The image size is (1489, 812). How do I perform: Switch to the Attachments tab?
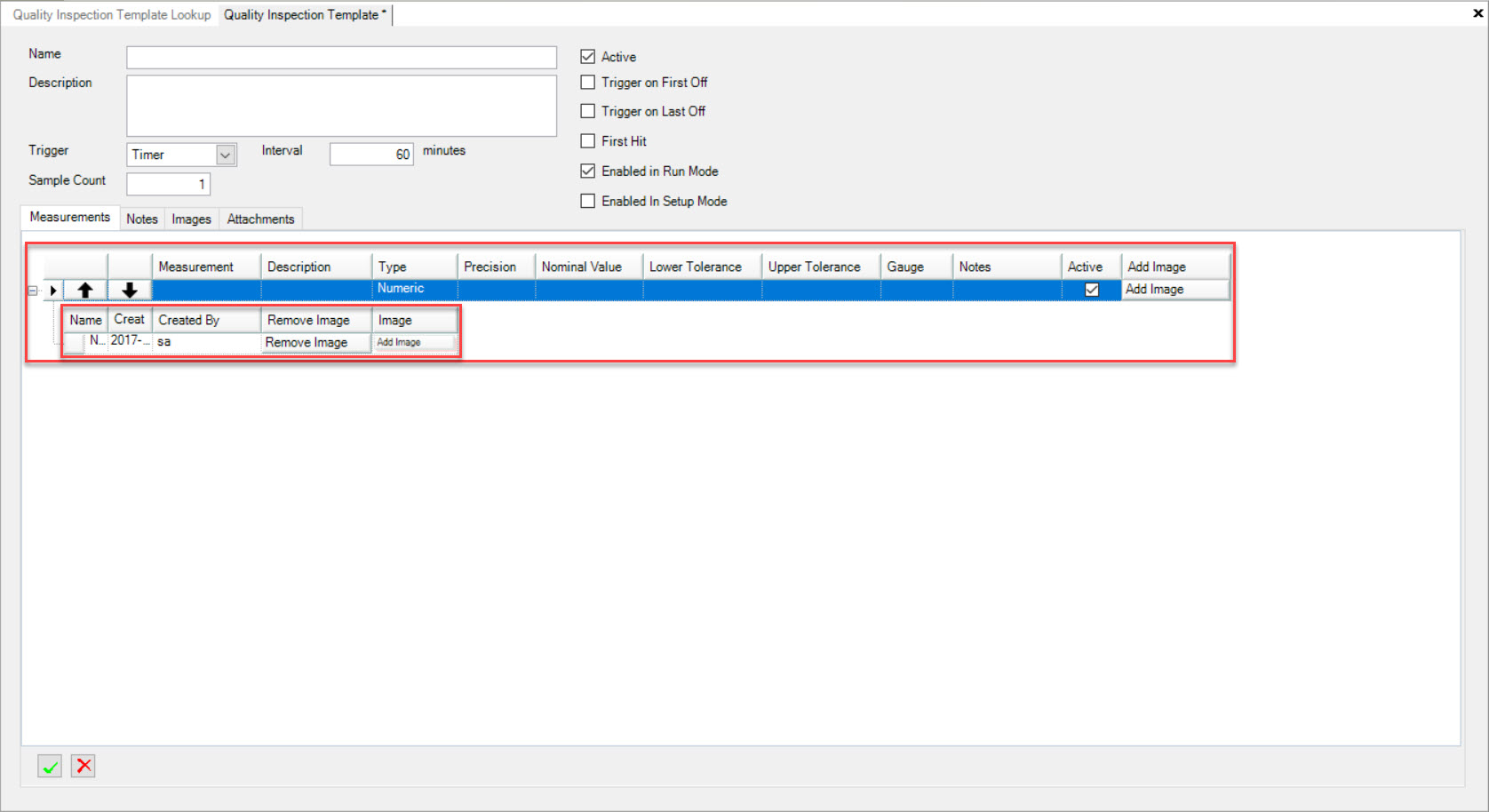[260, 219]
